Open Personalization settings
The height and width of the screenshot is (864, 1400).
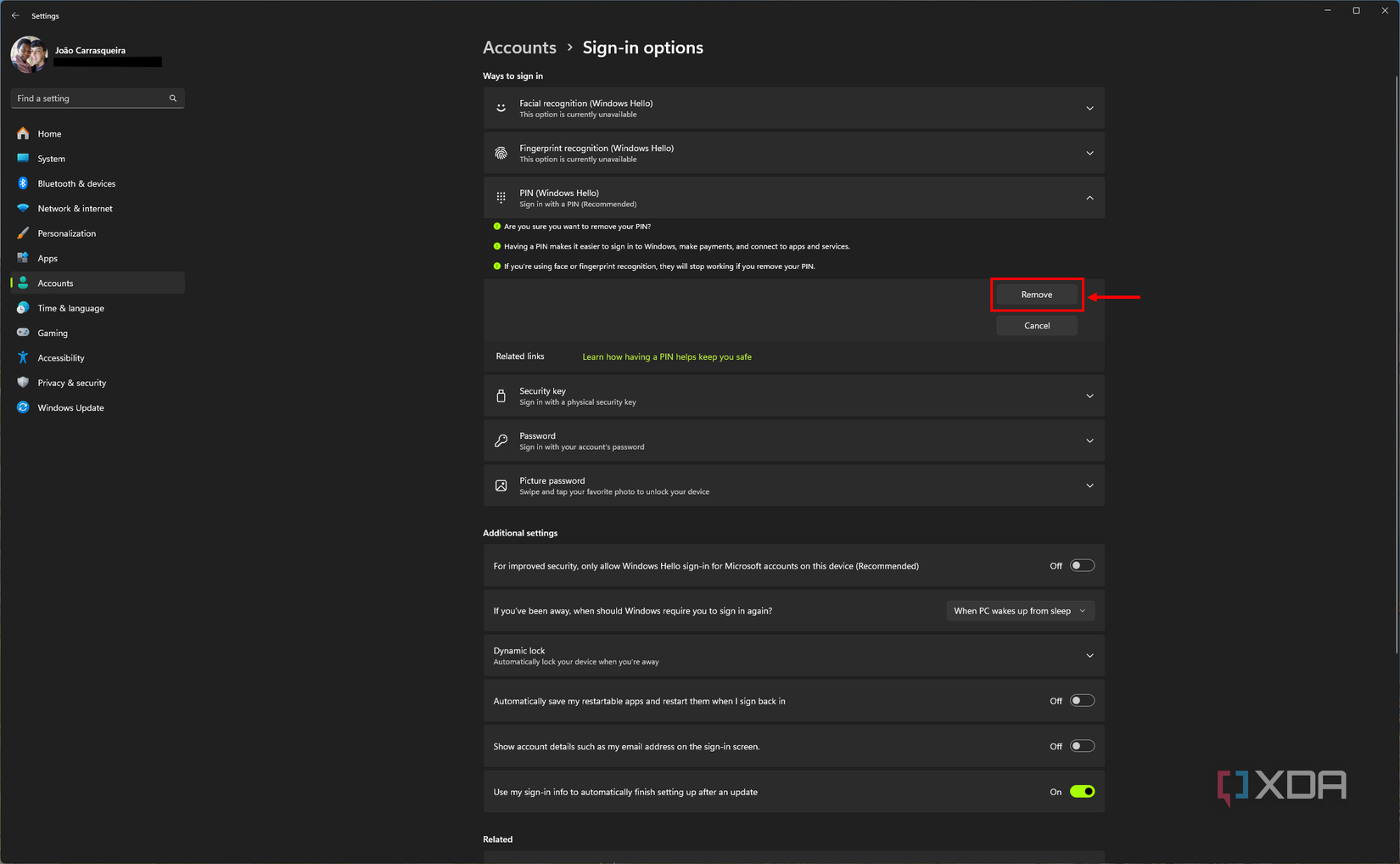coord(98,233)
